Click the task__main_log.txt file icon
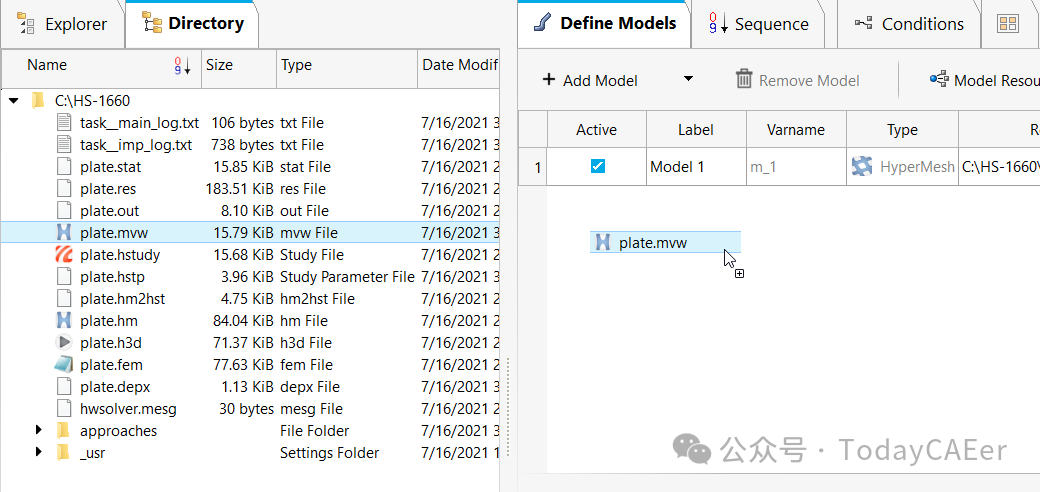 (64, 123)
